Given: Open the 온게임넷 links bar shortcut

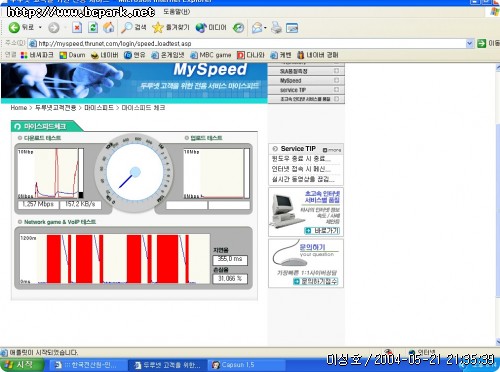Looking at the screenshot, I should click(x=167, y=55).
